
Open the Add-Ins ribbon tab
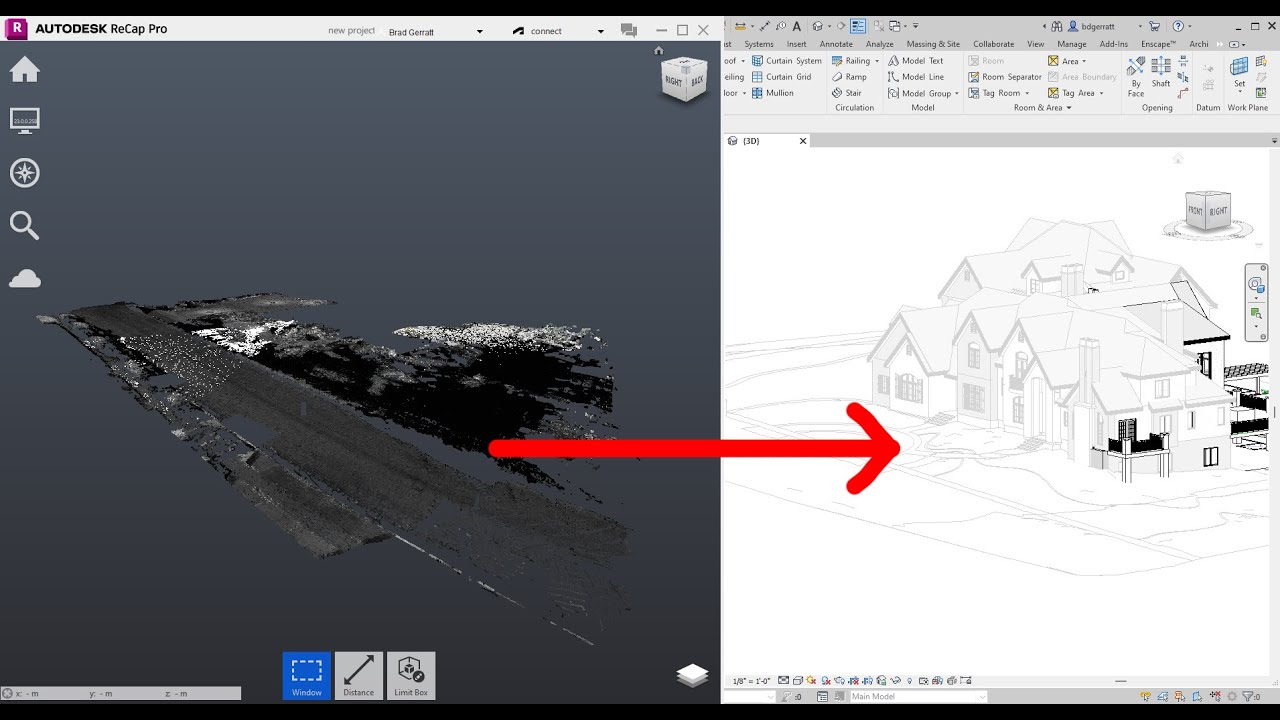point(1114,44)
